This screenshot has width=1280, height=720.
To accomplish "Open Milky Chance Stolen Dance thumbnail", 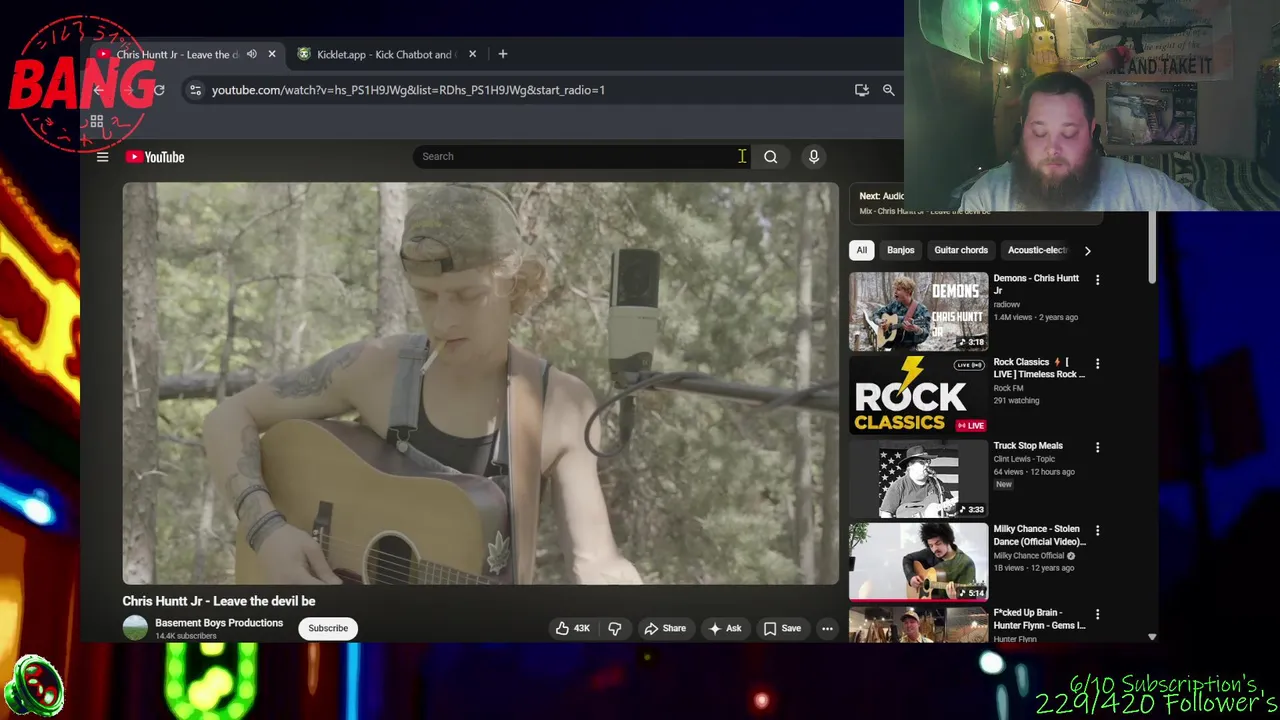I will 918,562.
